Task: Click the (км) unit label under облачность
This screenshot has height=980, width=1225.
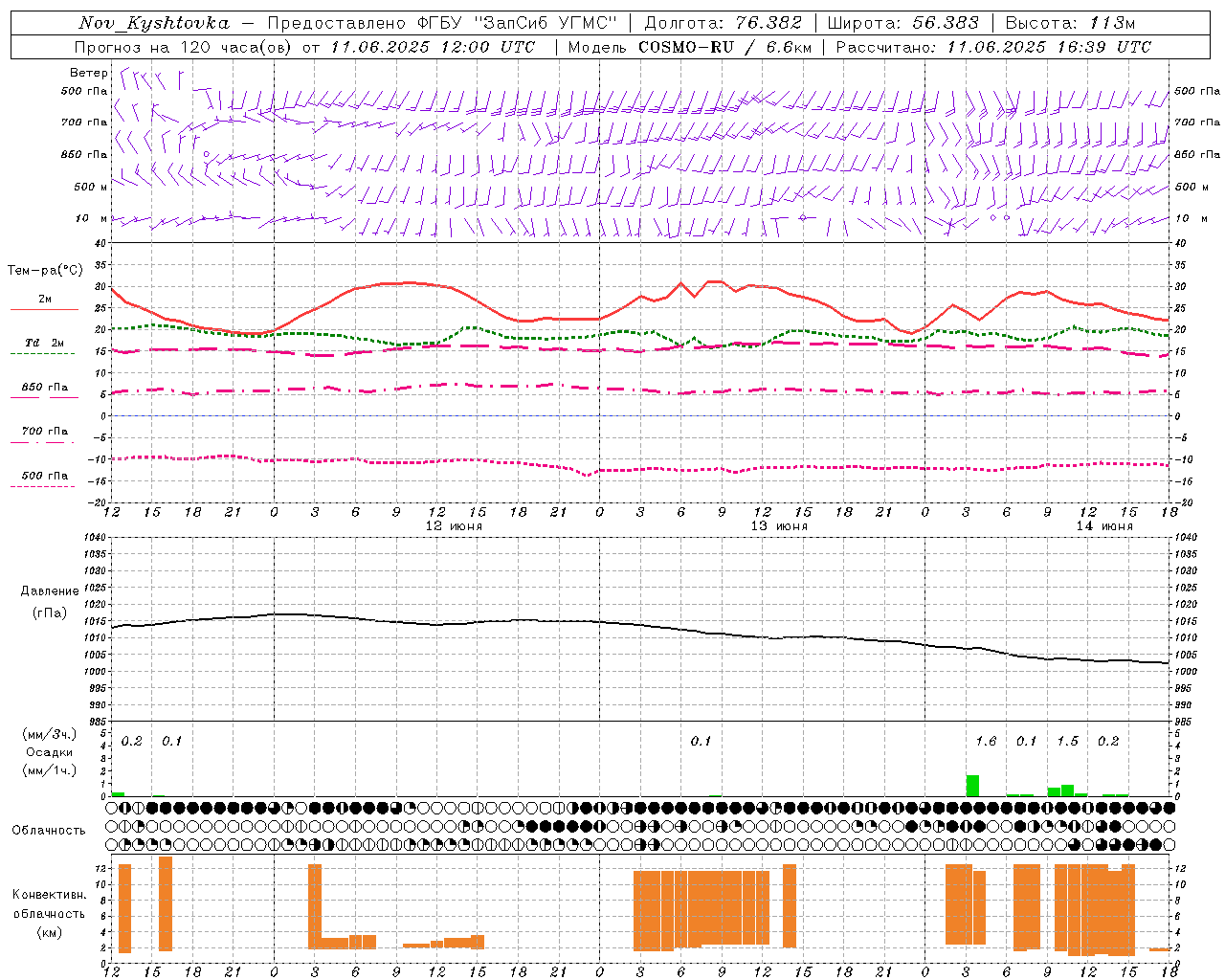Action: click(x=50, y=932)
